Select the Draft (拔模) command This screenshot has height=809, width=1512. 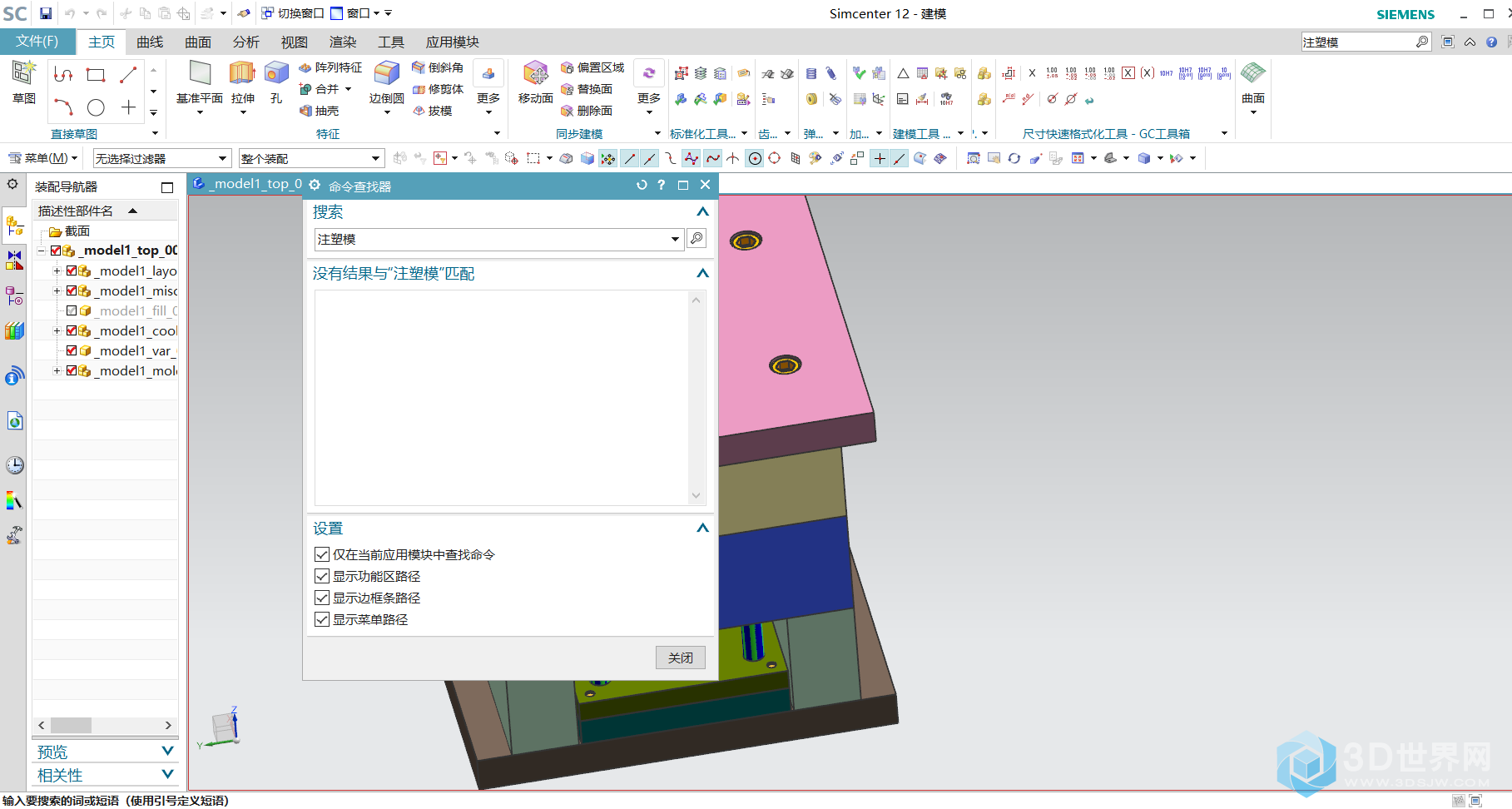coord(433,111)
